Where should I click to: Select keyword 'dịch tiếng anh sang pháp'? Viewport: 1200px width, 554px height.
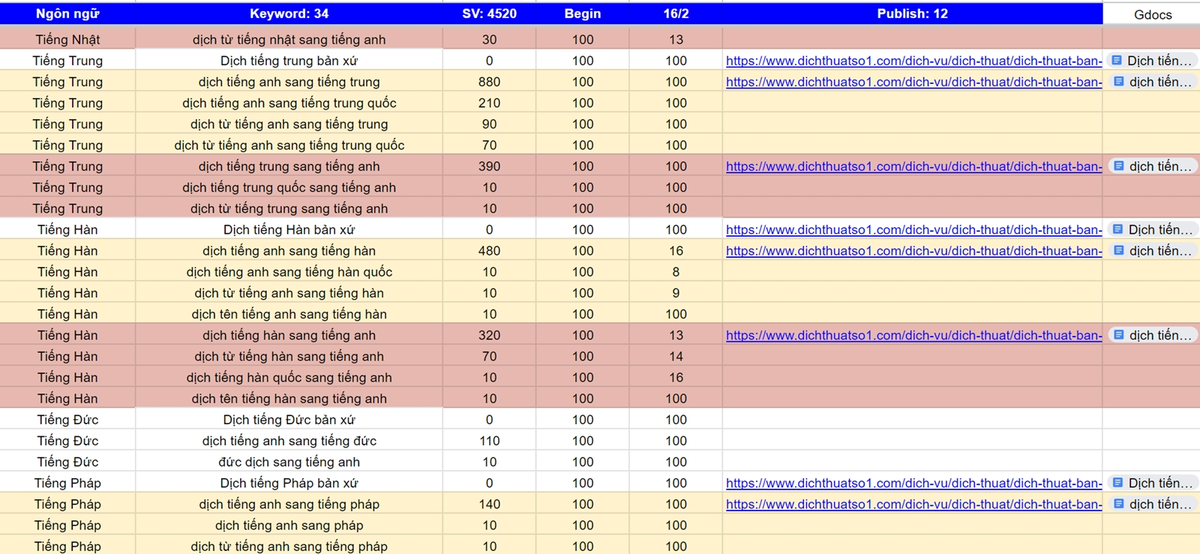tap(289, 525)
